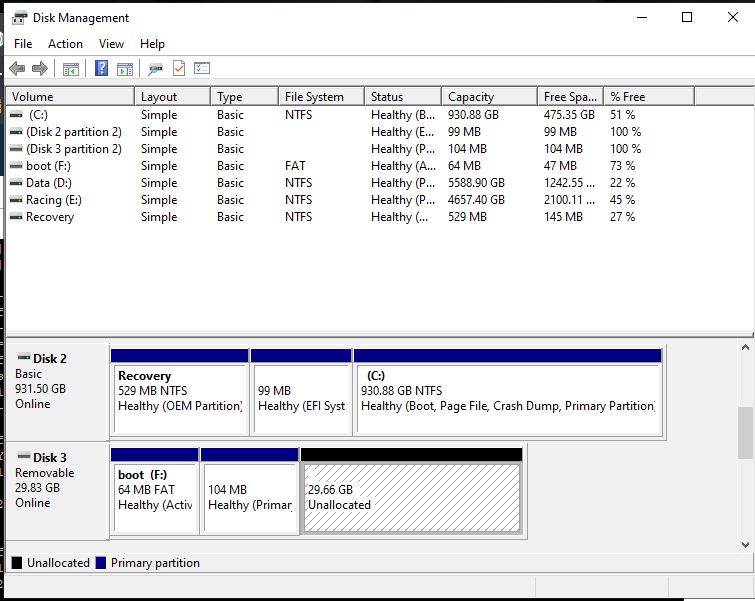The width and height of the screenshot is (755, 601).
Task: Click the Disk 2 Basic 931.50 GB label
Action: point(57,391)
